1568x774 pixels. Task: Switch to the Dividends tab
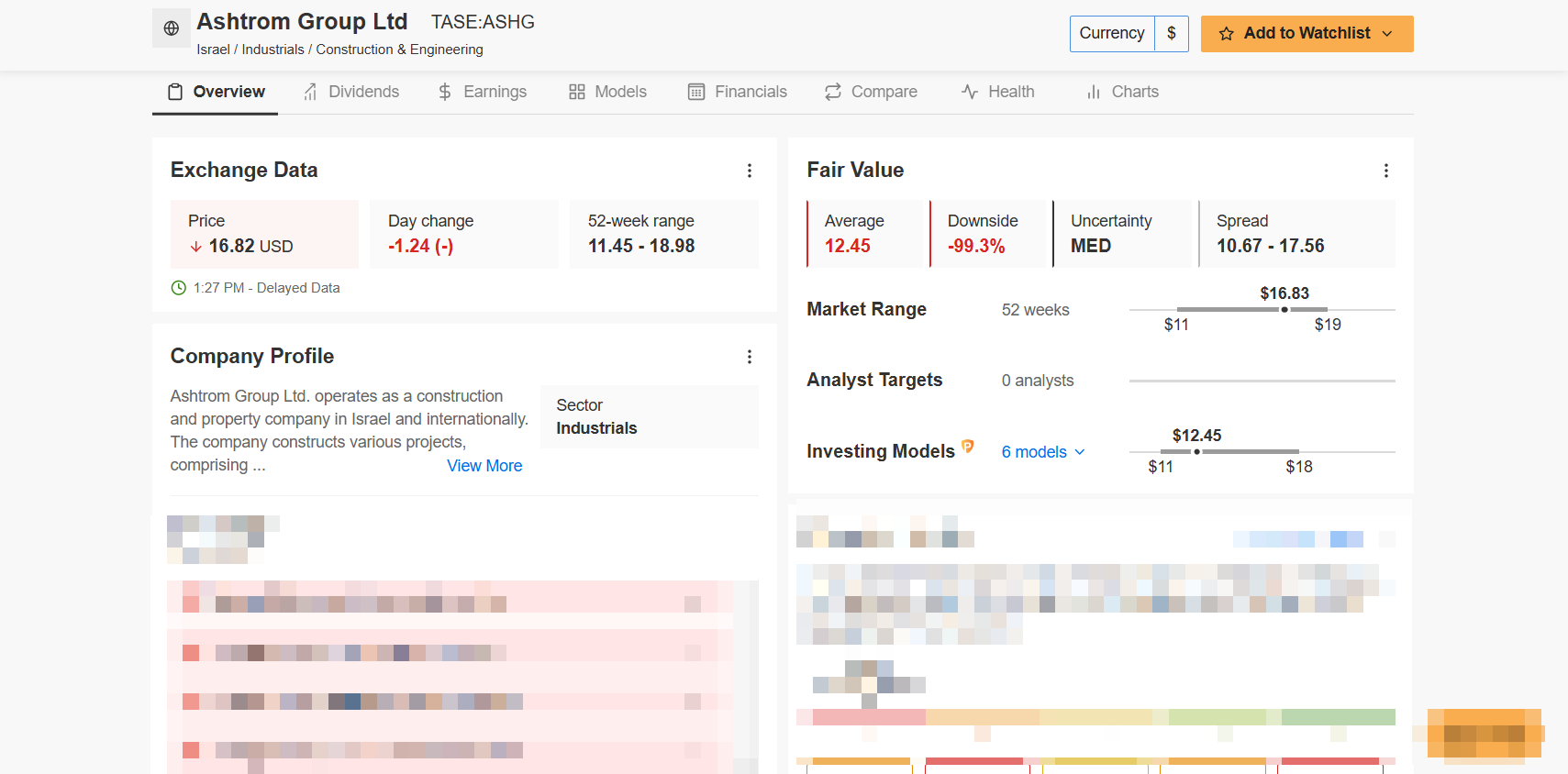[x=351, y=92]
